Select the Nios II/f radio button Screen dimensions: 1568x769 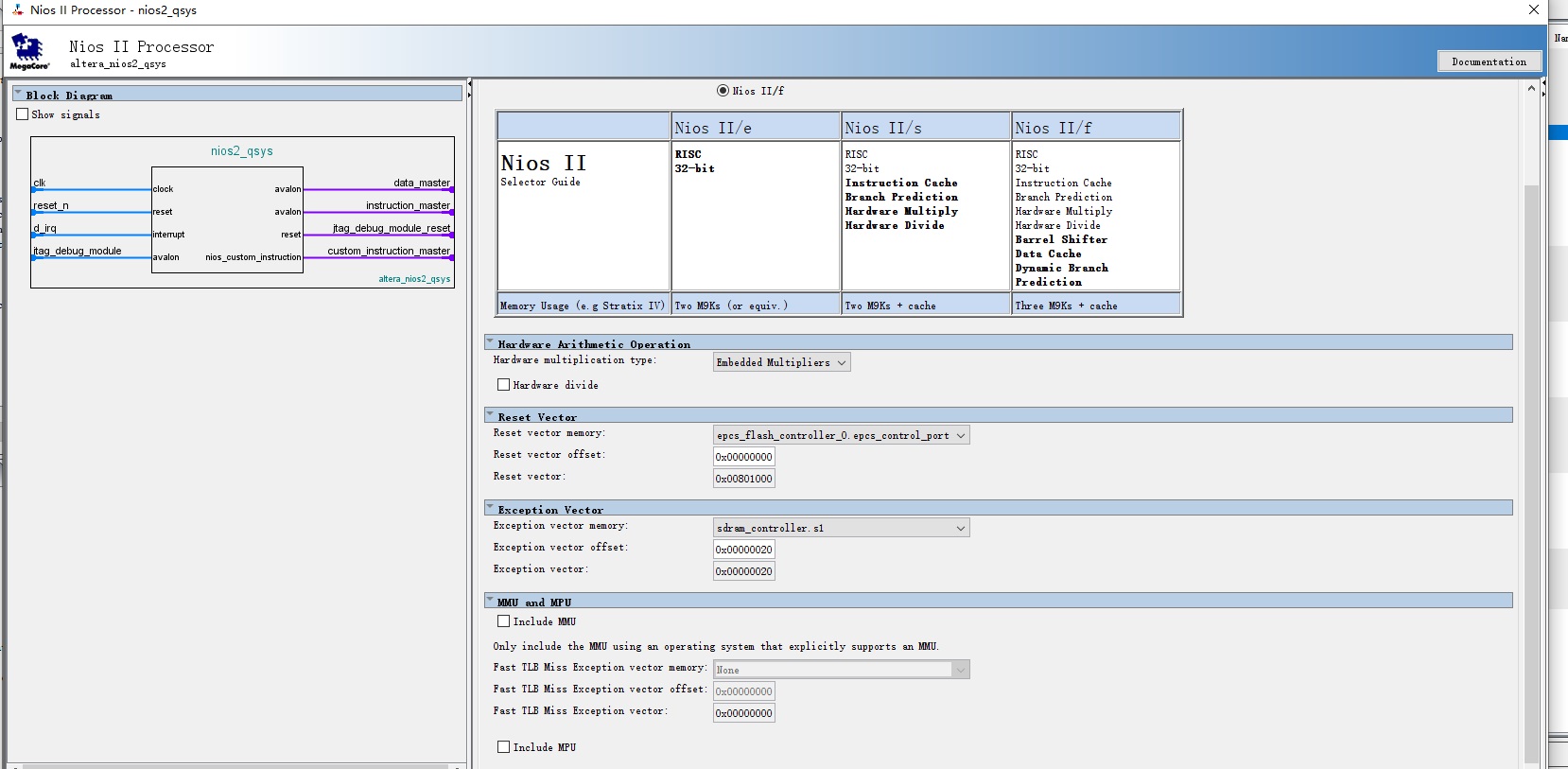pos(723,91)
